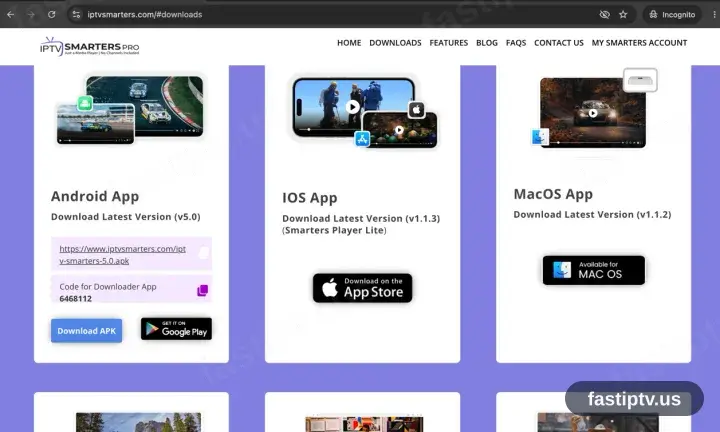The image size is (720, 432).
Task: Click the Apple logo badge icon
Action: pyautogui.click(x=416, y=110)
